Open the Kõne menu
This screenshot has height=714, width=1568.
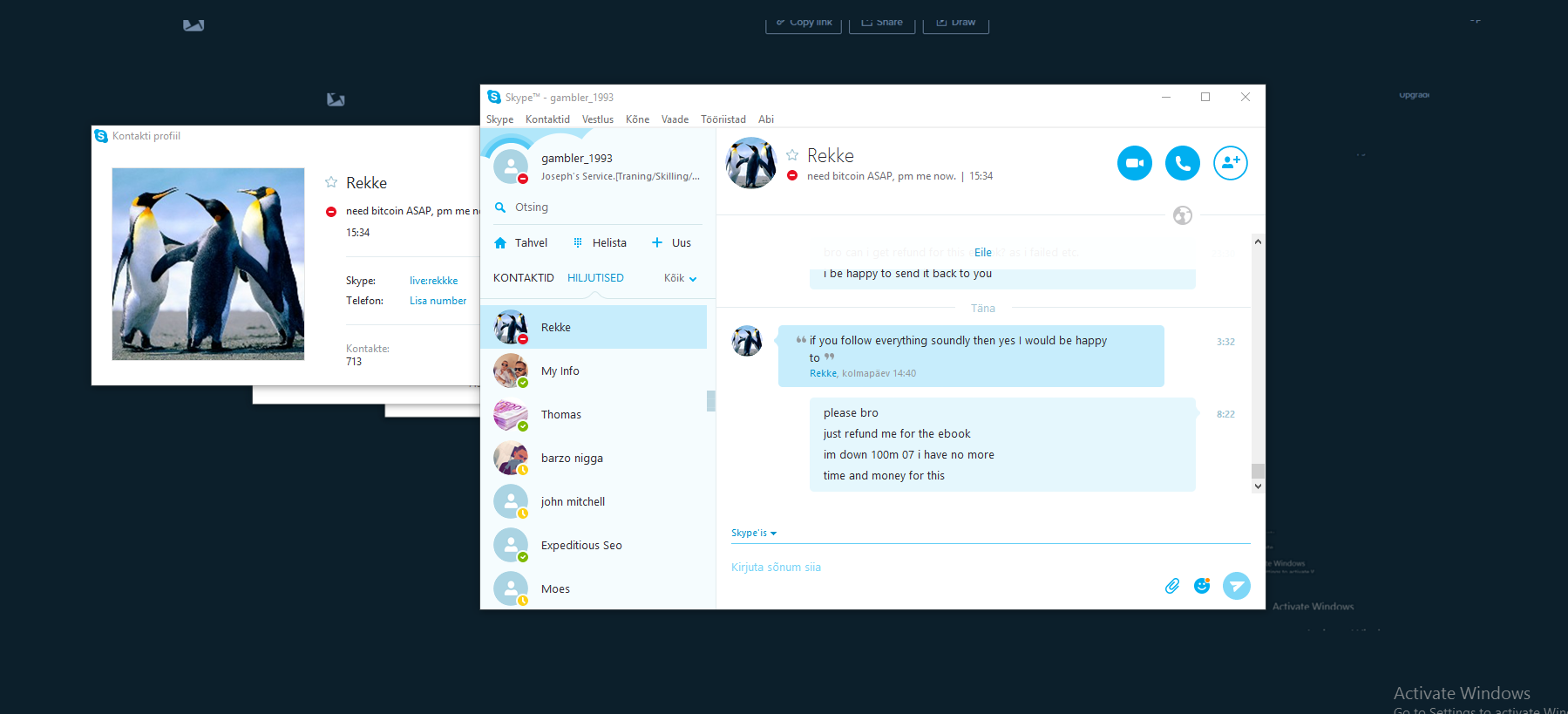(x=637, y=119)
